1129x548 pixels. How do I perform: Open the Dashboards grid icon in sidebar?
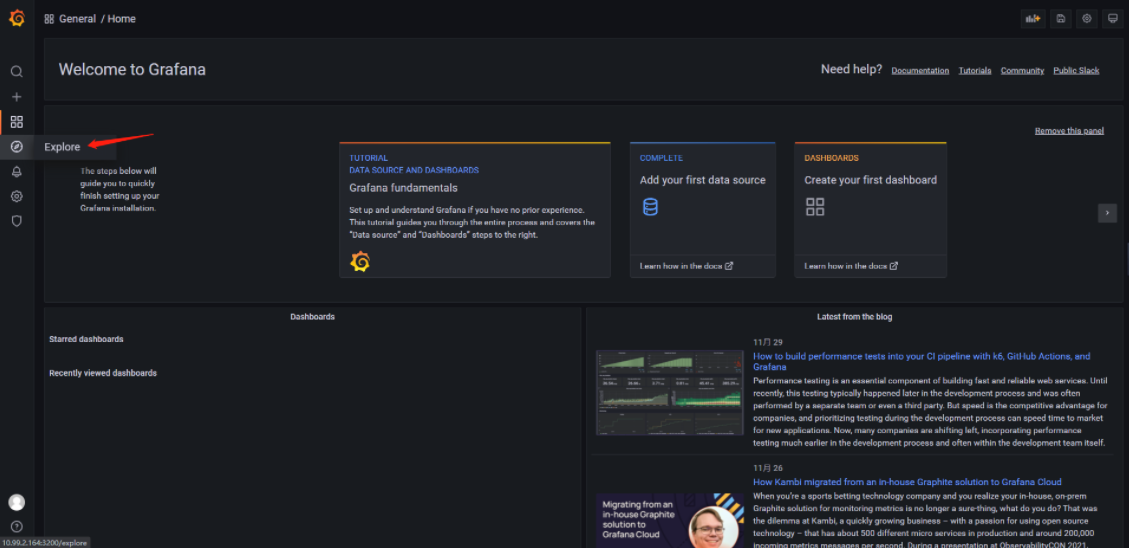(17, 122)
